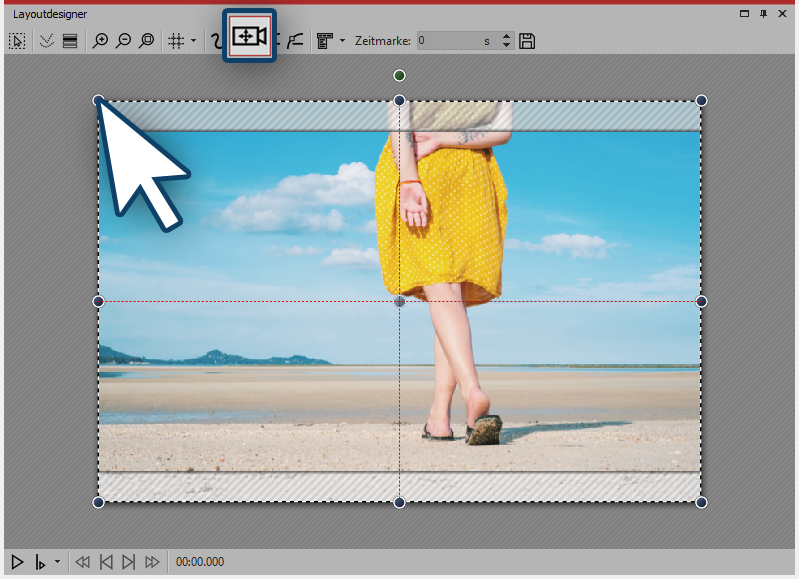The width and height of the screenshot is (799, 579).
Task: Click the stacked layers toolbar icon
Action: [x=70, y=41]
